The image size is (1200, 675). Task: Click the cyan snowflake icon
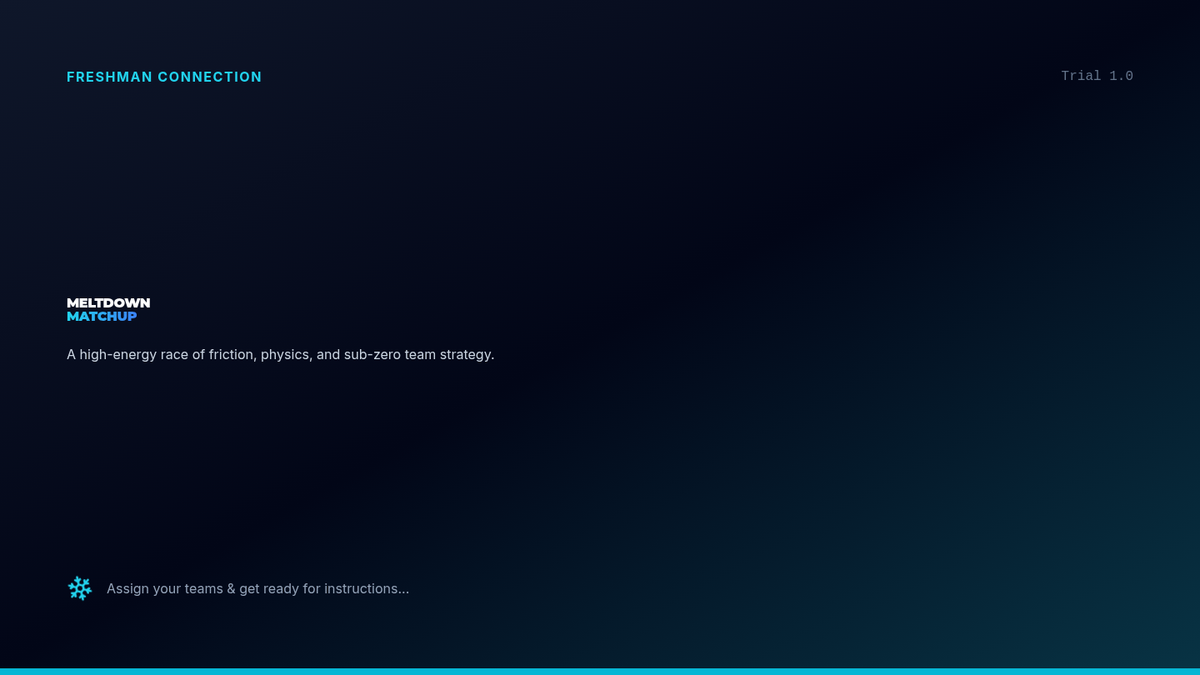(x=80, y=588)
